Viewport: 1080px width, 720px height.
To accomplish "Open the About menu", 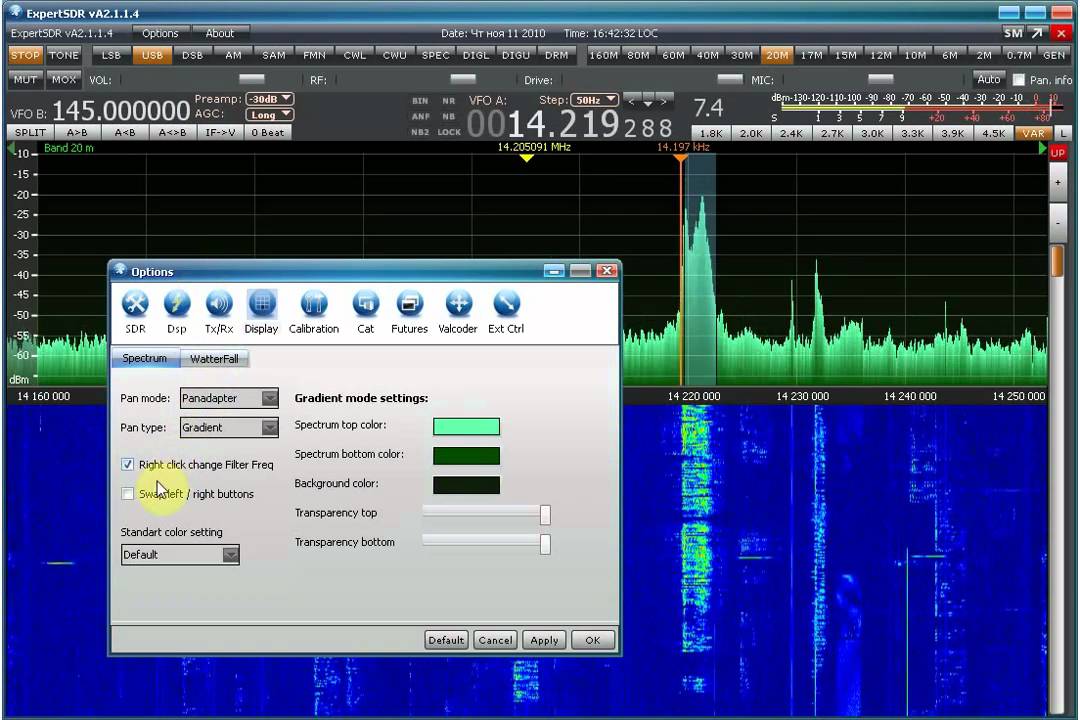I will point(220,33).
